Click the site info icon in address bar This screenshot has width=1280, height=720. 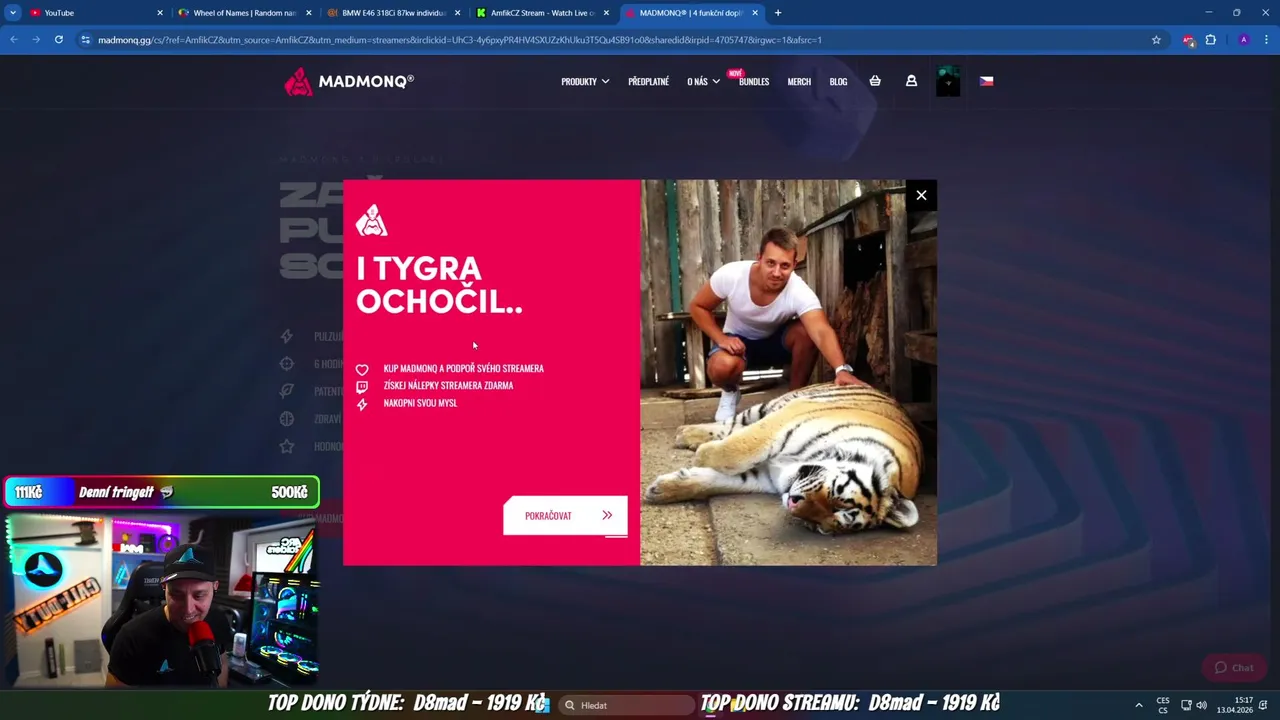[86, 40]
